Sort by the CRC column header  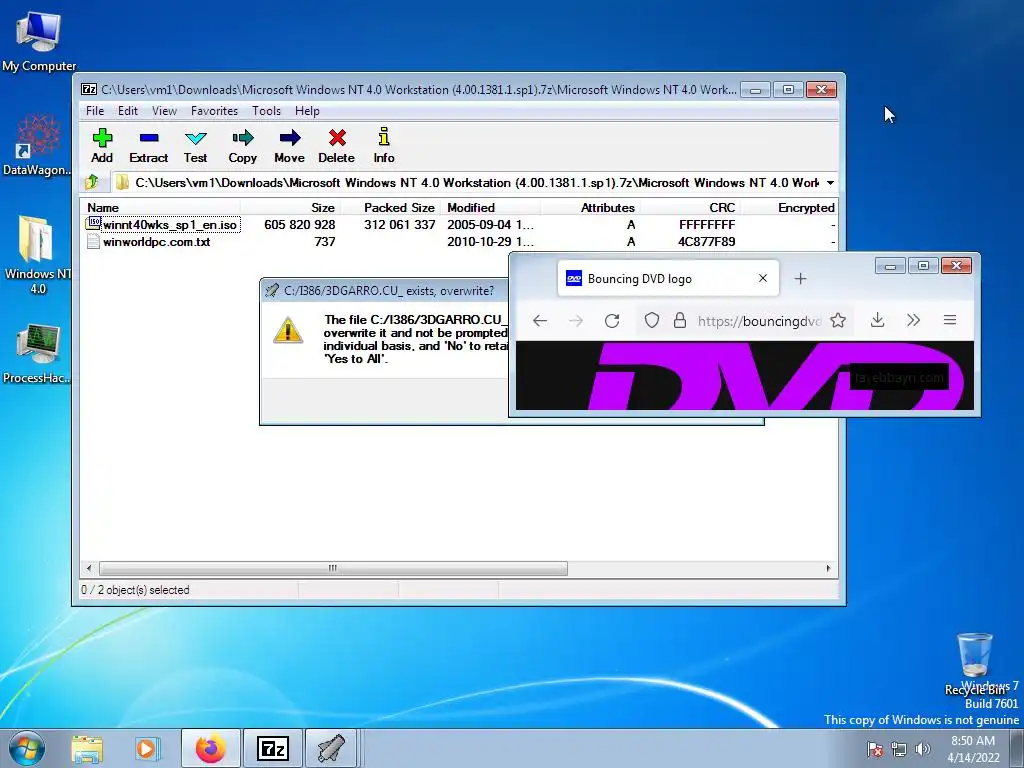click(x=690, y=208)
